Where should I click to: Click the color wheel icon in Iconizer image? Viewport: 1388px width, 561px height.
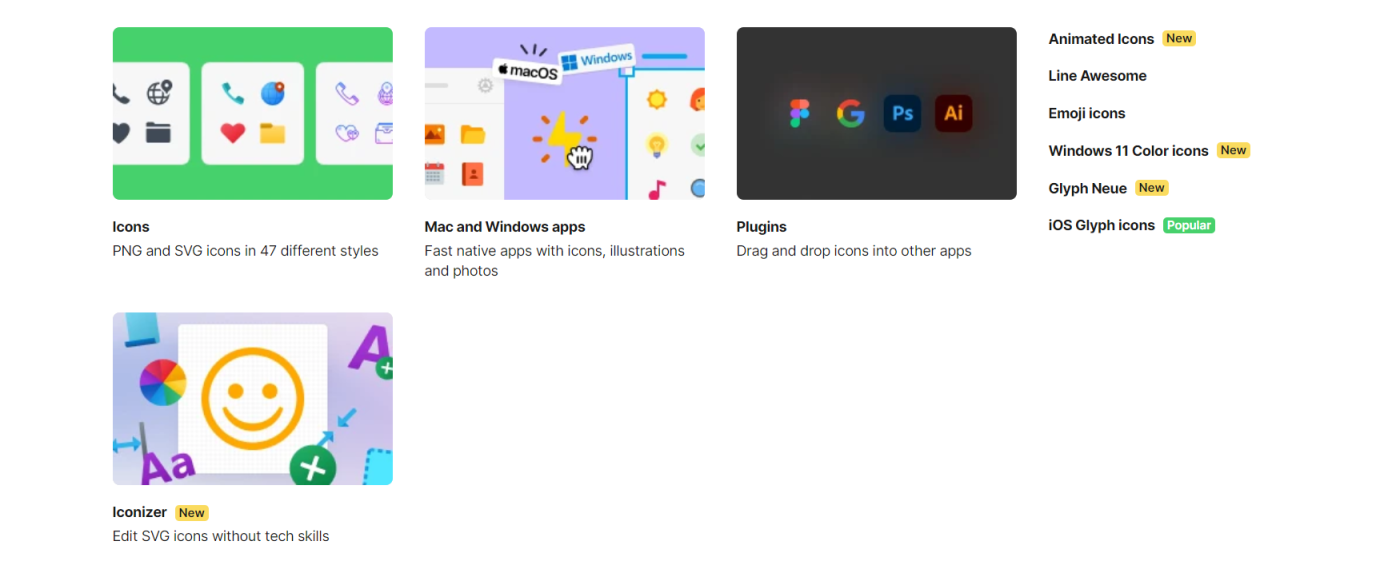coord(163,383)
